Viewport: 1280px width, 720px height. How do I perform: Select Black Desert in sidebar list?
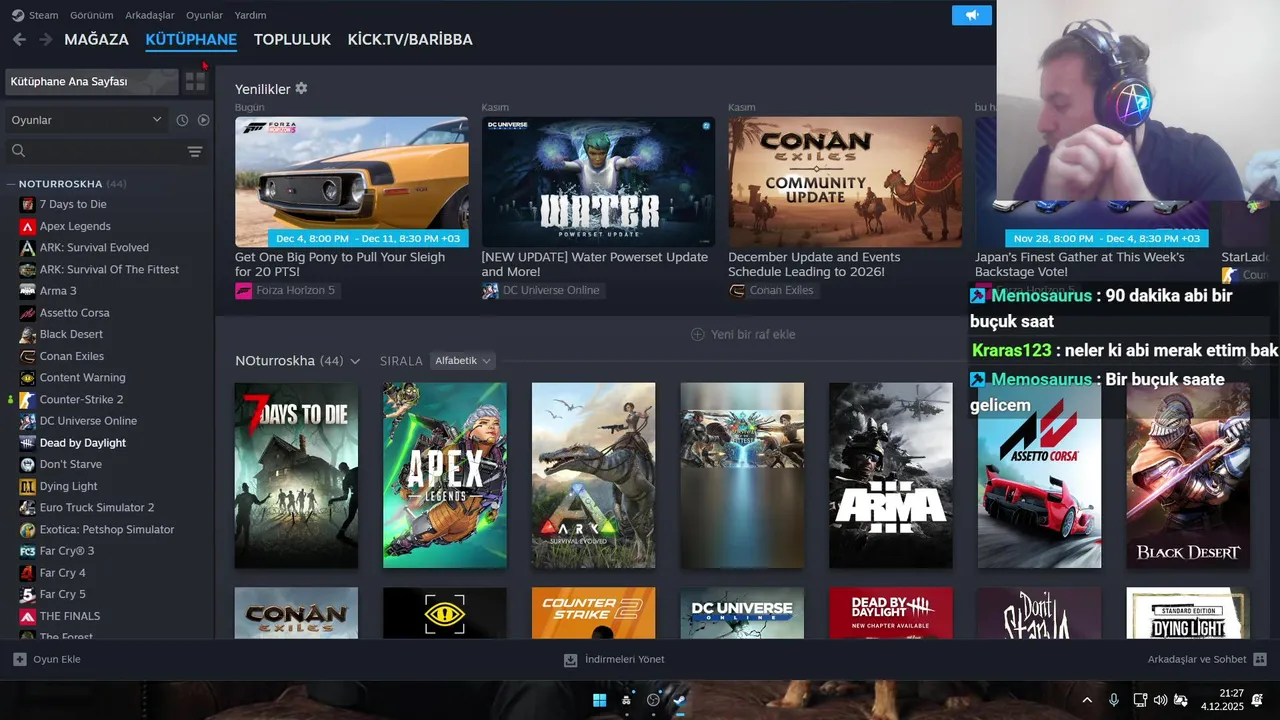click(x=71, y=334)
